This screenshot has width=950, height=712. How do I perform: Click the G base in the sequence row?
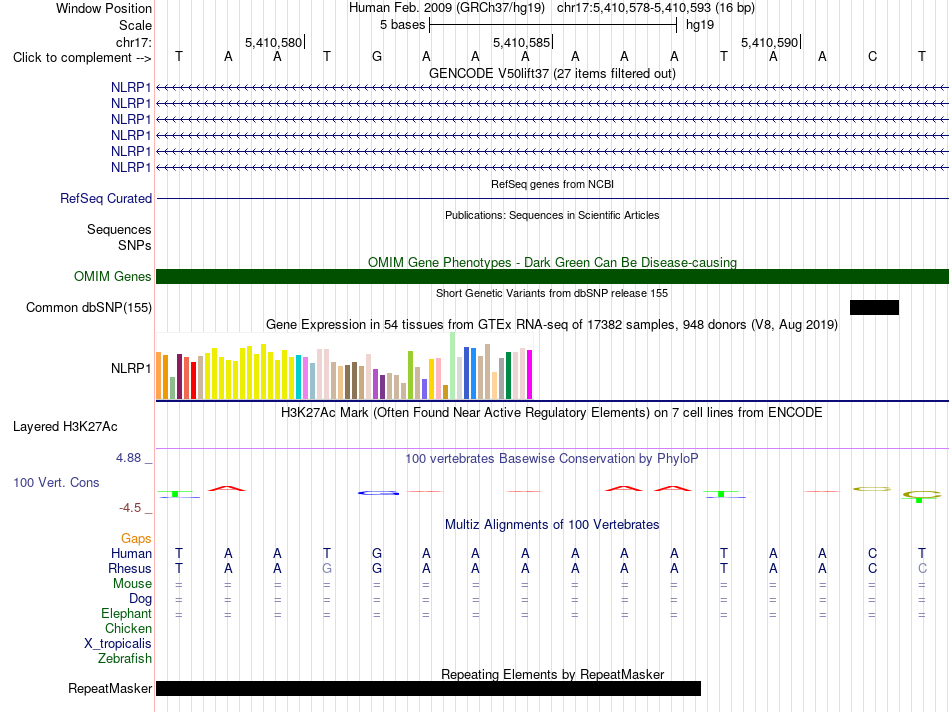377,56
